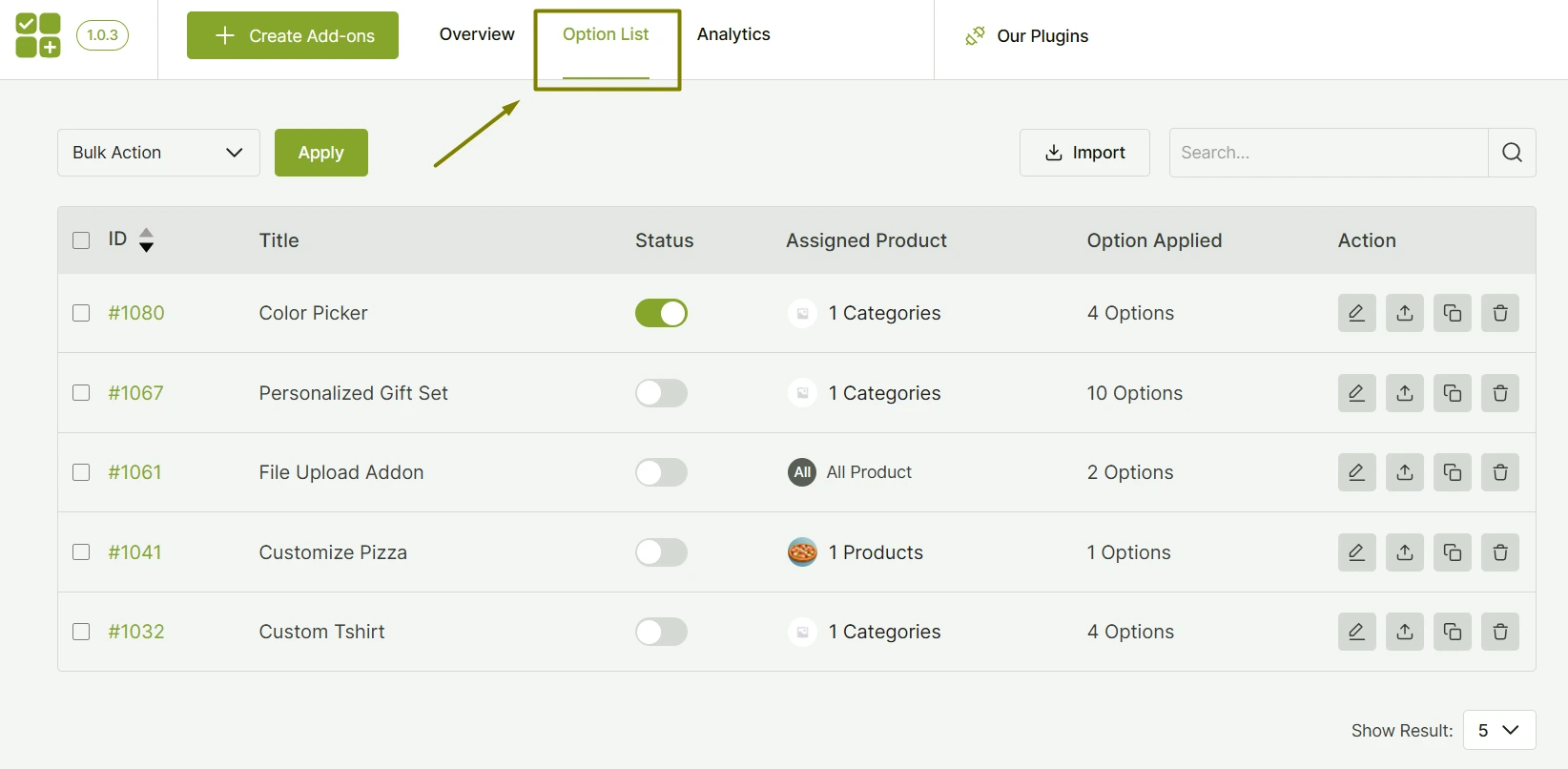Open the Bulk Action dropdown

point(158,153)
